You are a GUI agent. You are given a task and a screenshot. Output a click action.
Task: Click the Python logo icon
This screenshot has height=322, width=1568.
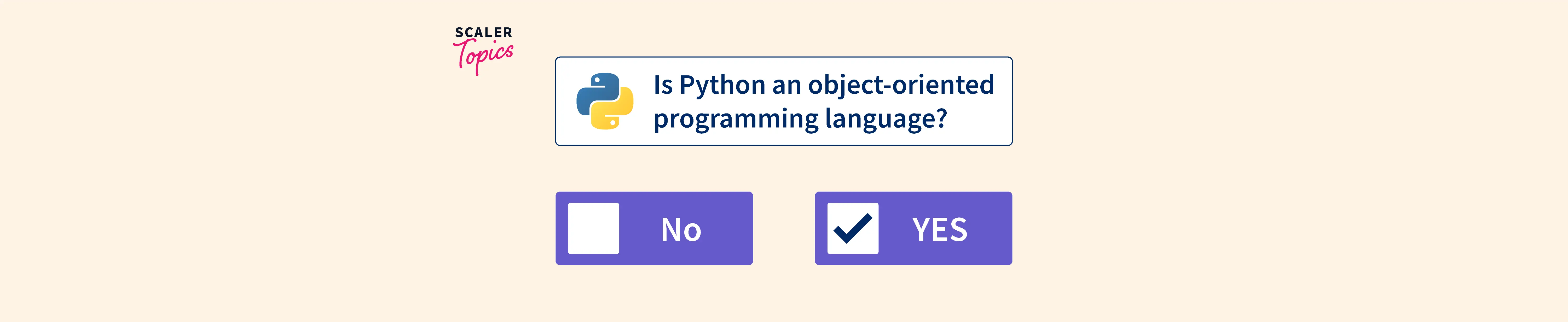click(604, 101)
